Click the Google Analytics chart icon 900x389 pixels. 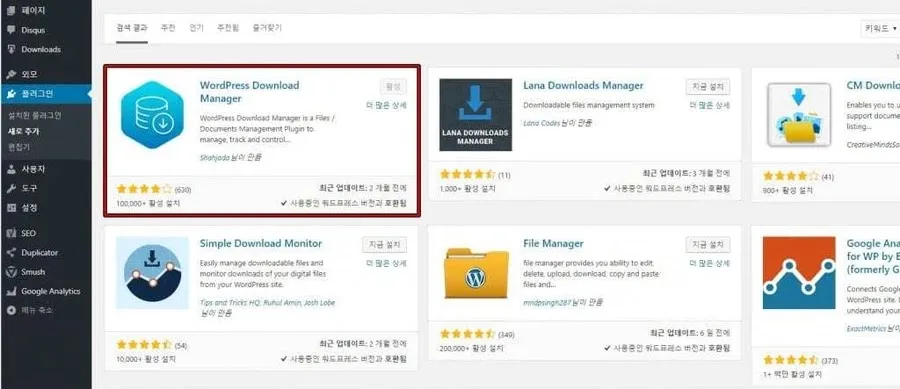[11, 291]
